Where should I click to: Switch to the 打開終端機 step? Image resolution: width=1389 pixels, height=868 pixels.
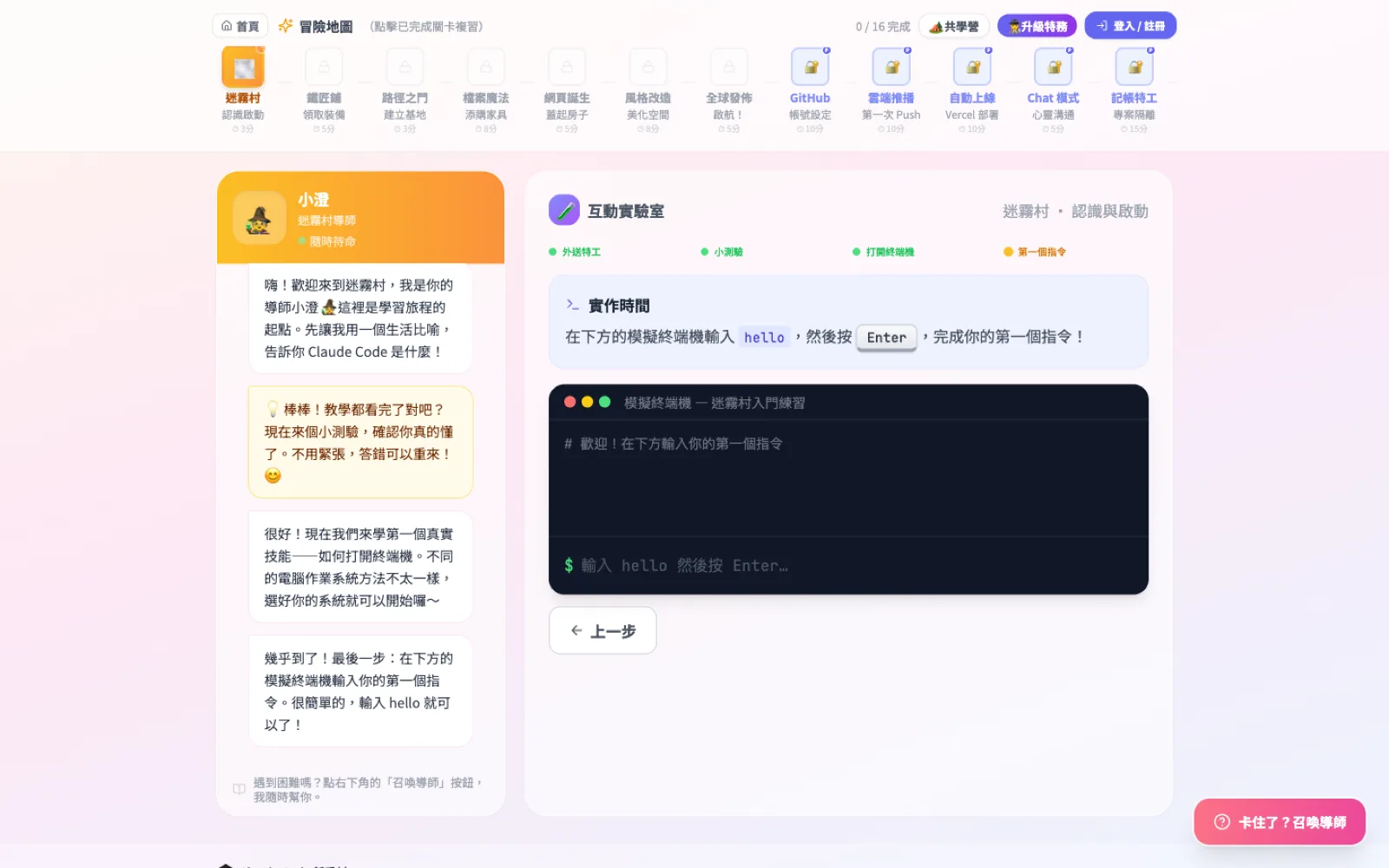884,252
